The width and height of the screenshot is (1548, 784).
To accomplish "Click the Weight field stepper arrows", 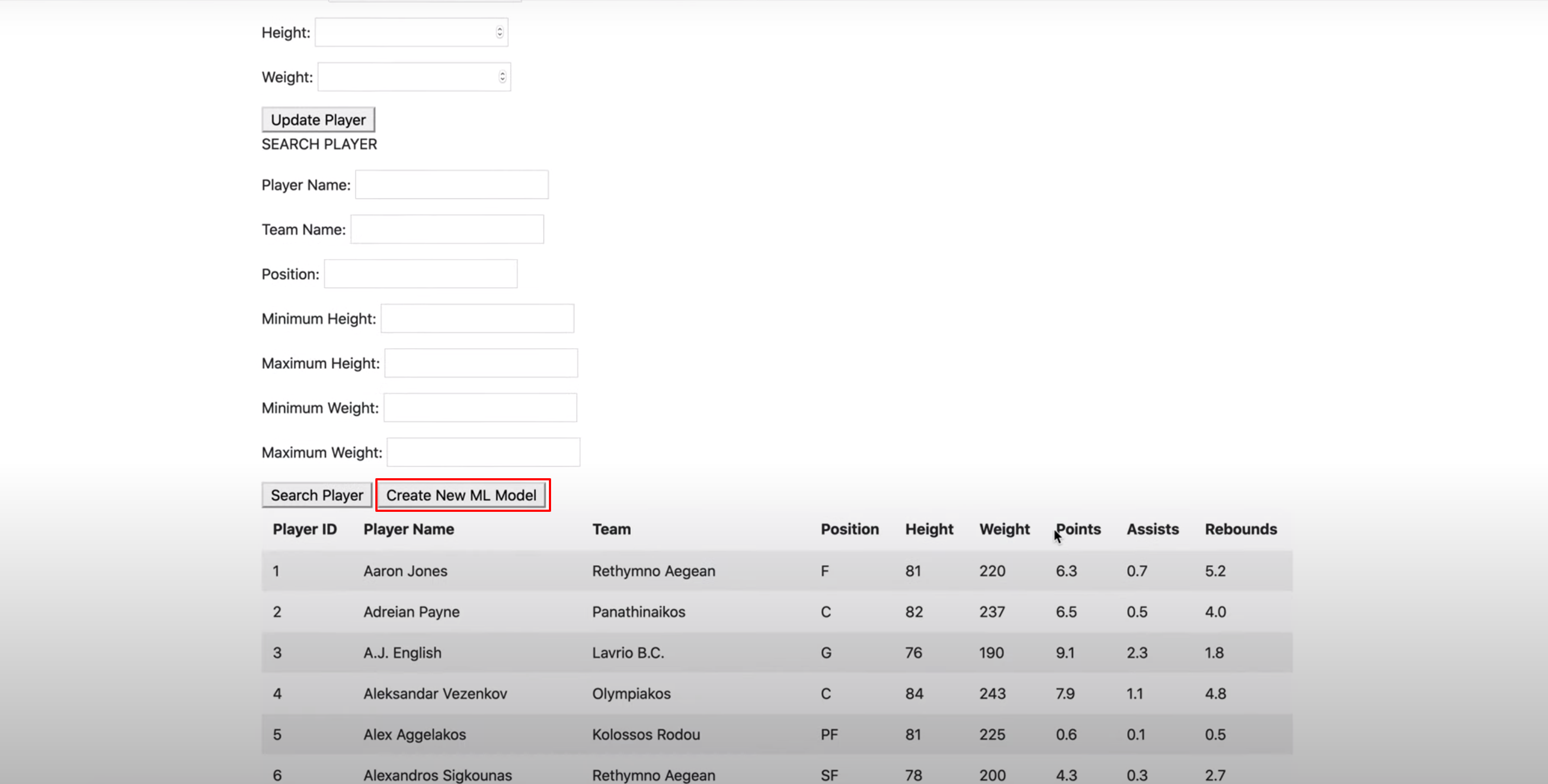I will tap(502, 77).
